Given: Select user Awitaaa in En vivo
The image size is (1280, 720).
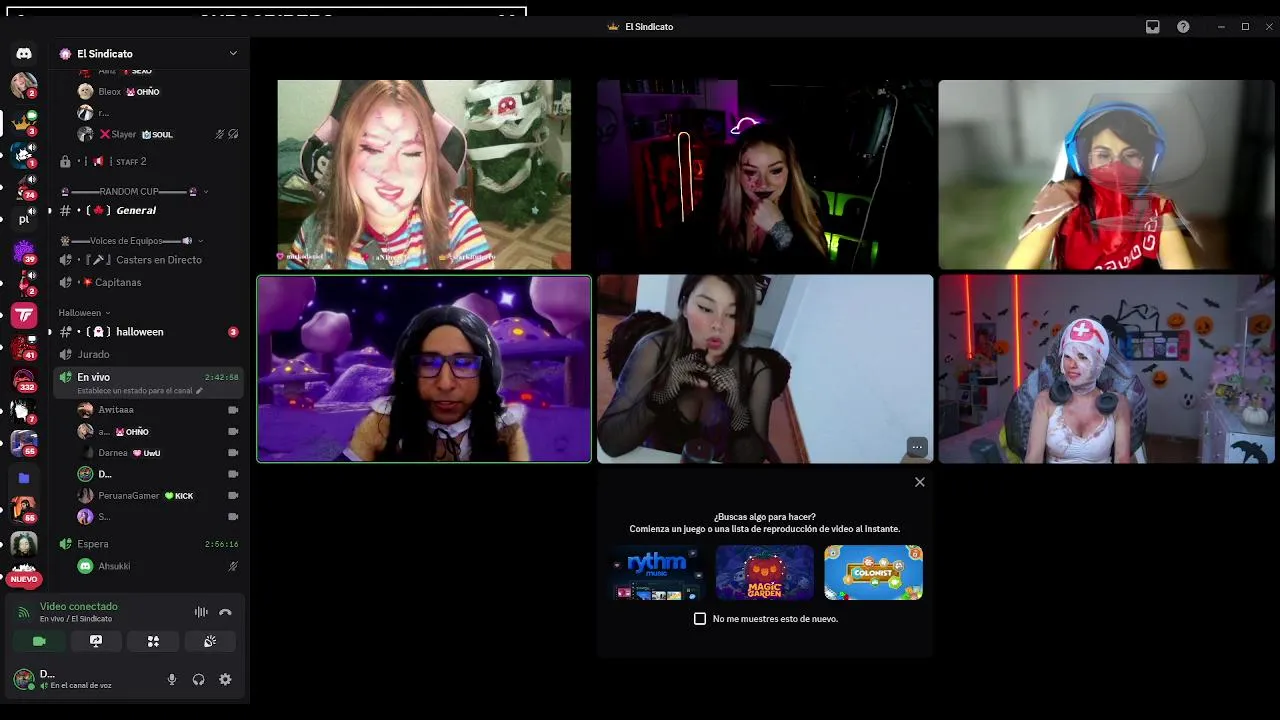Looking at the screenshot, I should (159, 410).
